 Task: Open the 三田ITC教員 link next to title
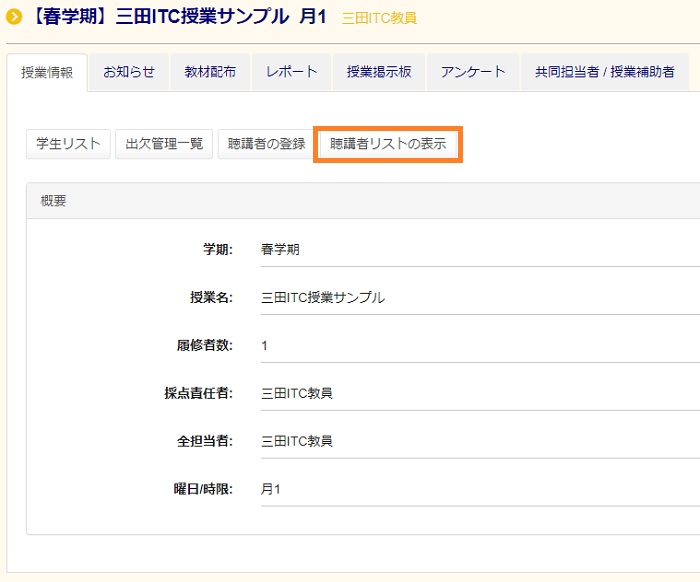click(x=379, y=18)
